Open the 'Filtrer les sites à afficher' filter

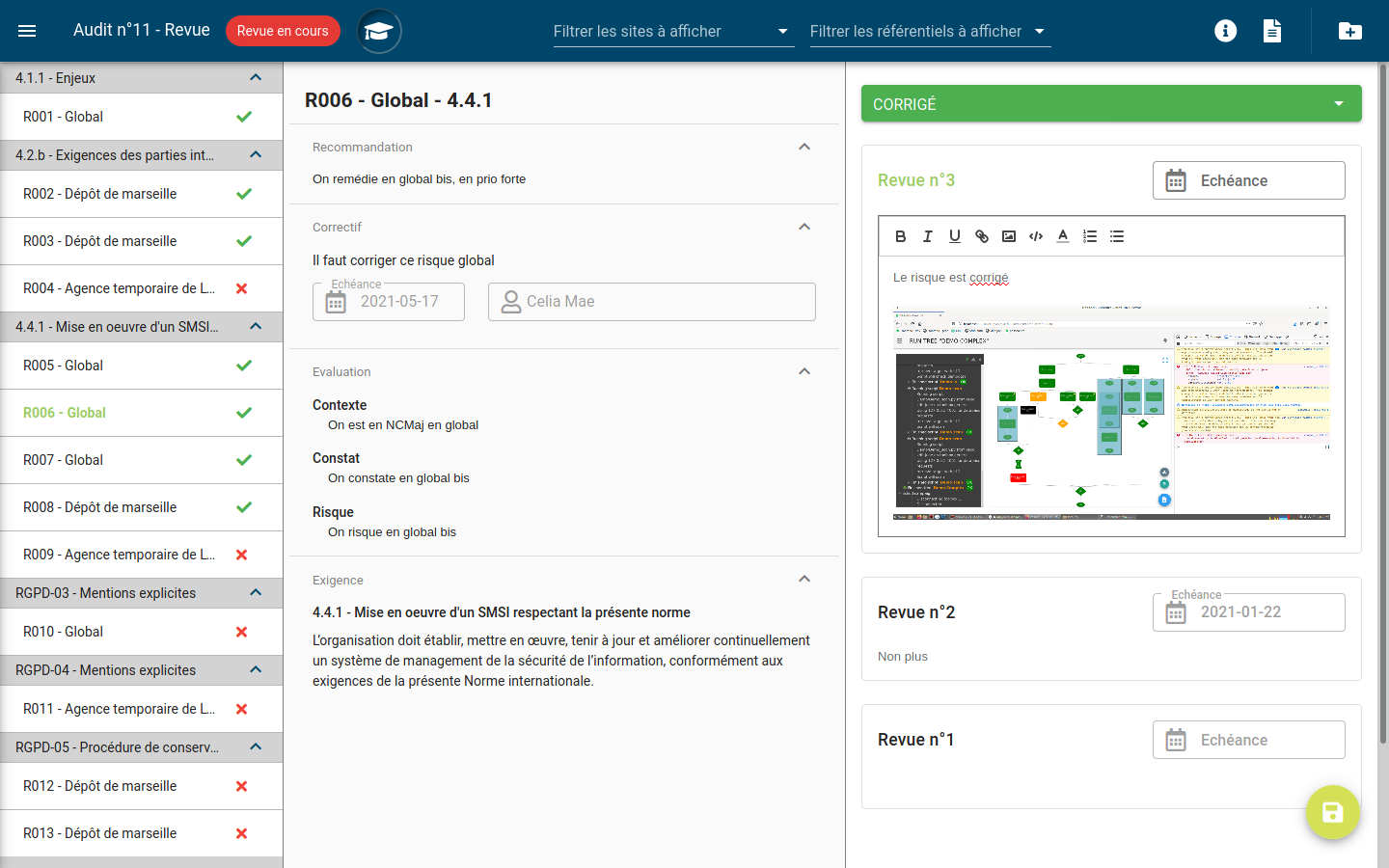click(672, 32)
